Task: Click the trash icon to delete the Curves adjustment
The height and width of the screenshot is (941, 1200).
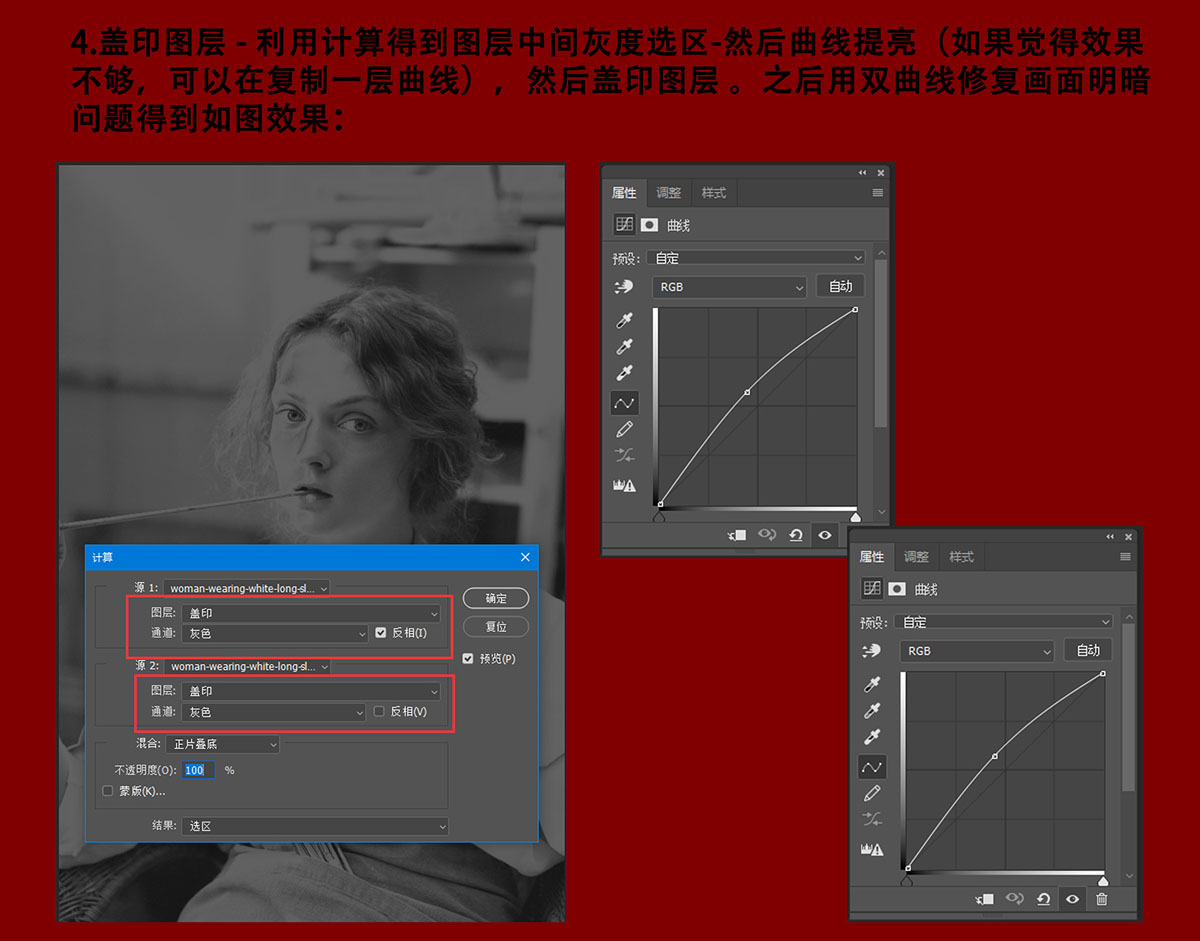Action: tap(1101, 899)
